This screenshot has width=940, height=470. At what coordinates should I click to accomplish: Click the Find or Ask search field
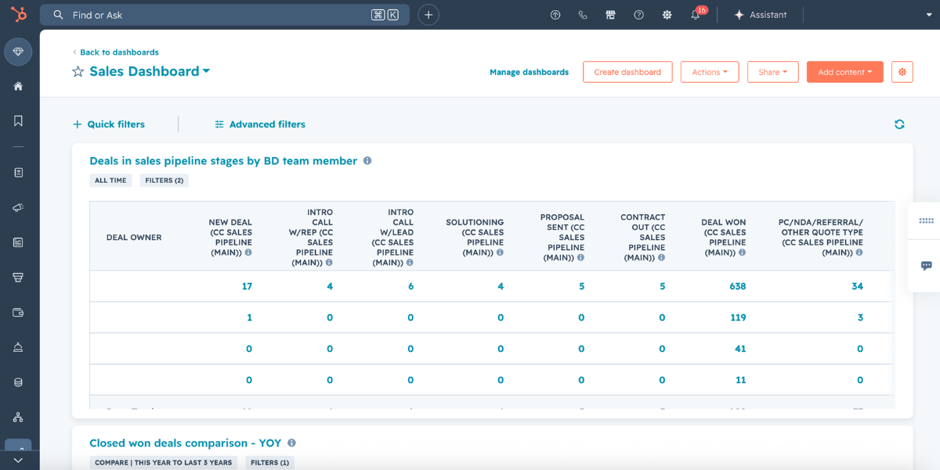click(225, 15)
